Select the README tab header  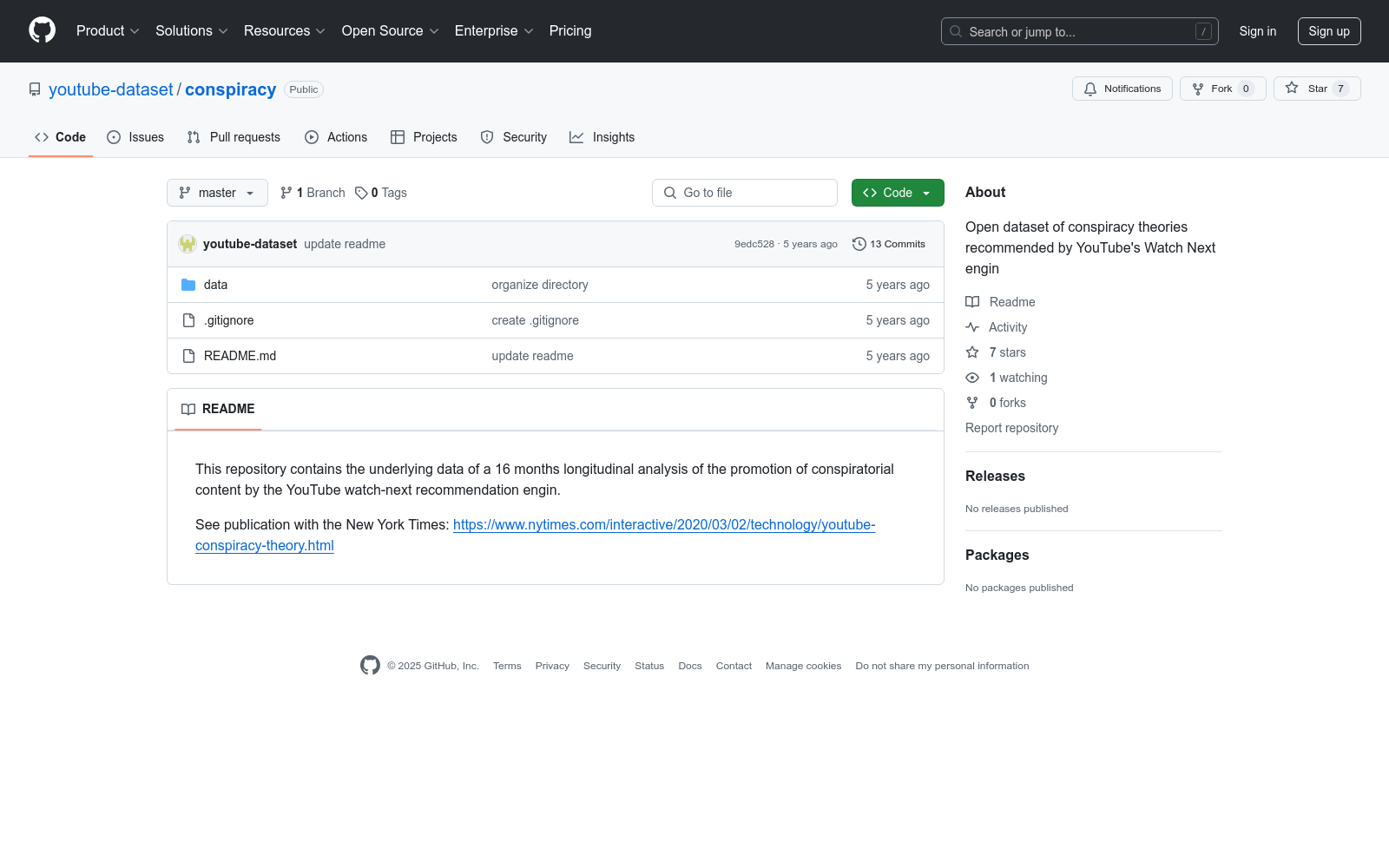pos(218,409)
